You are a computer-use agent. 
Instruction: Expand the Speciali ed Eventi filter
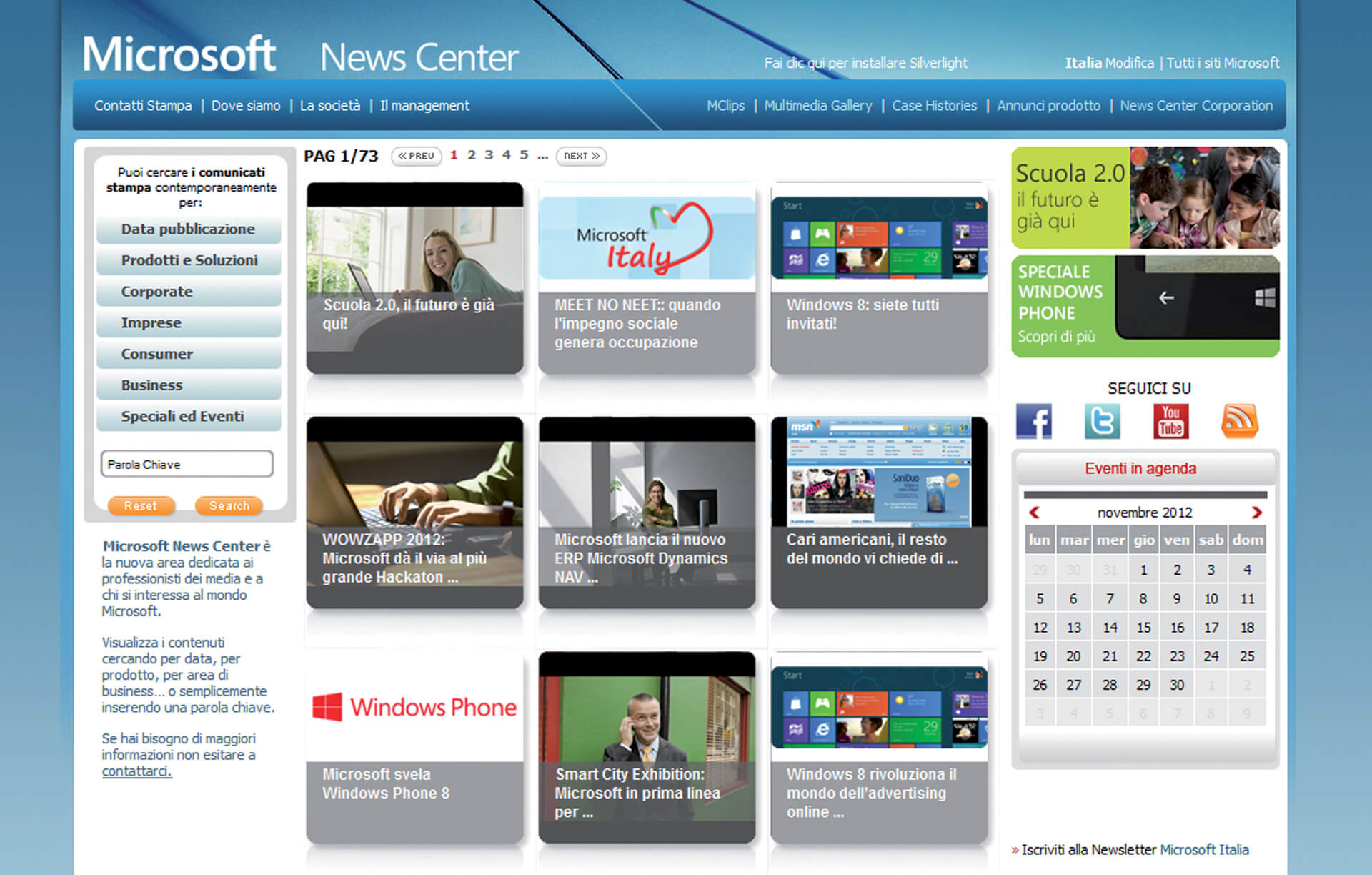pyautogui.click(x=189, y=417)
